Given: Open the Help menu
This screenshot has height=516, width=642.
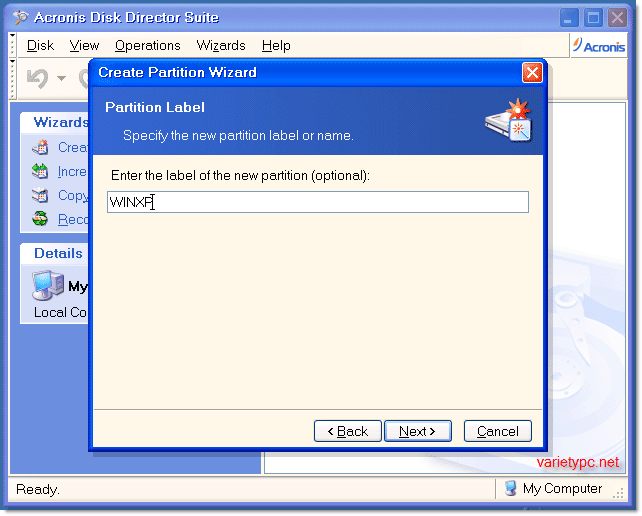Looking at the screenshot, I should (276, 45).
